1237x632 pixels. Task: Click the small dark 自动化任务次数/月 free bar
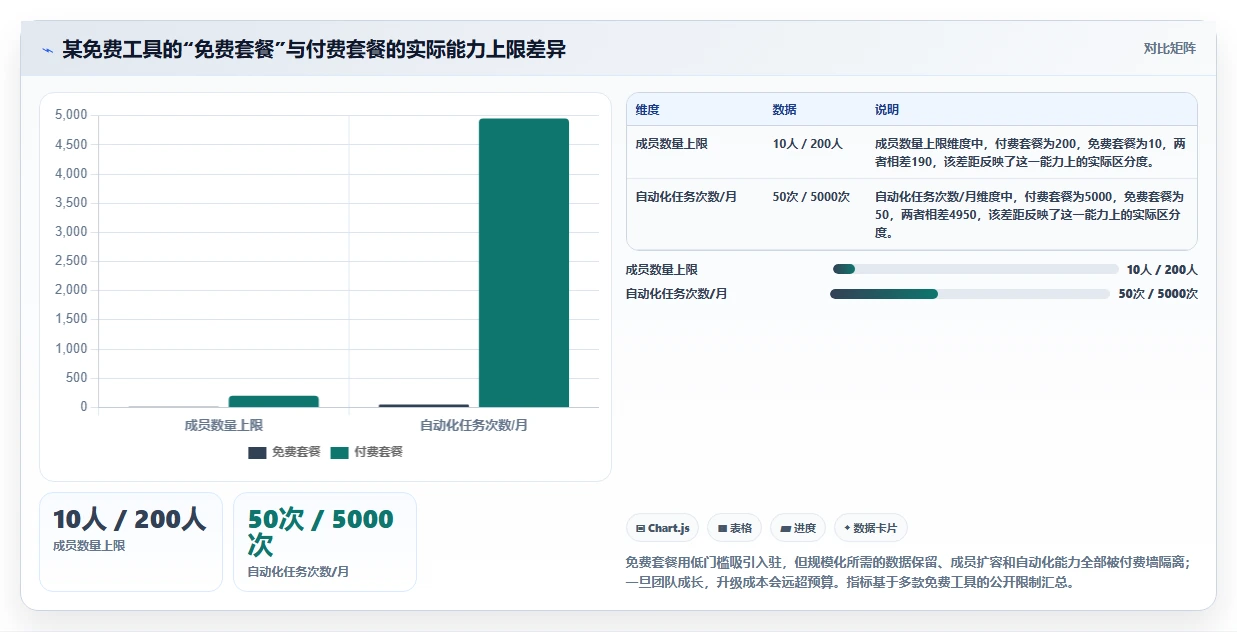point(424,405)
